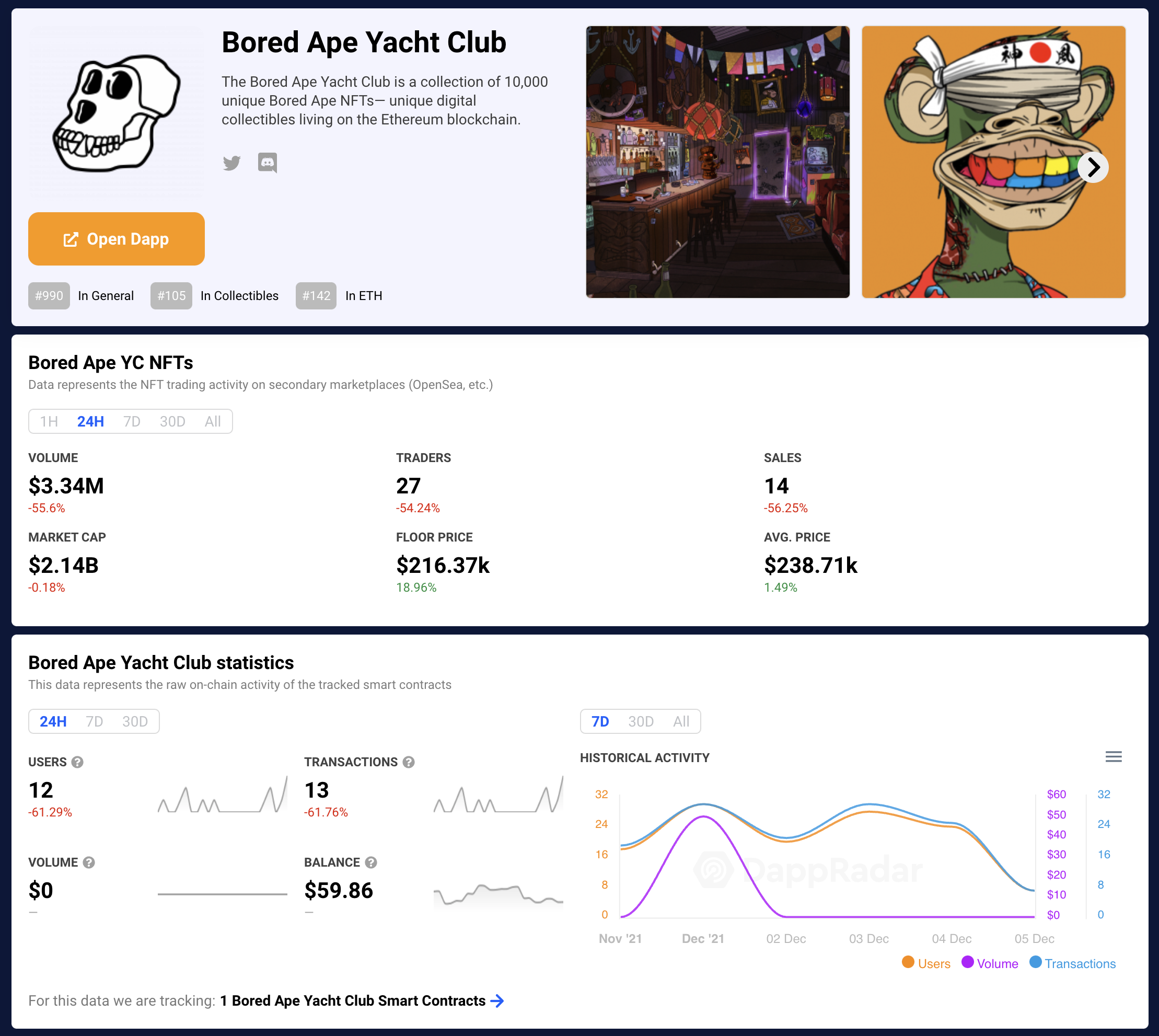1159x1036 pixels.
Task: Select 30D for Historical Activity chart
Action: pos(641,721)
